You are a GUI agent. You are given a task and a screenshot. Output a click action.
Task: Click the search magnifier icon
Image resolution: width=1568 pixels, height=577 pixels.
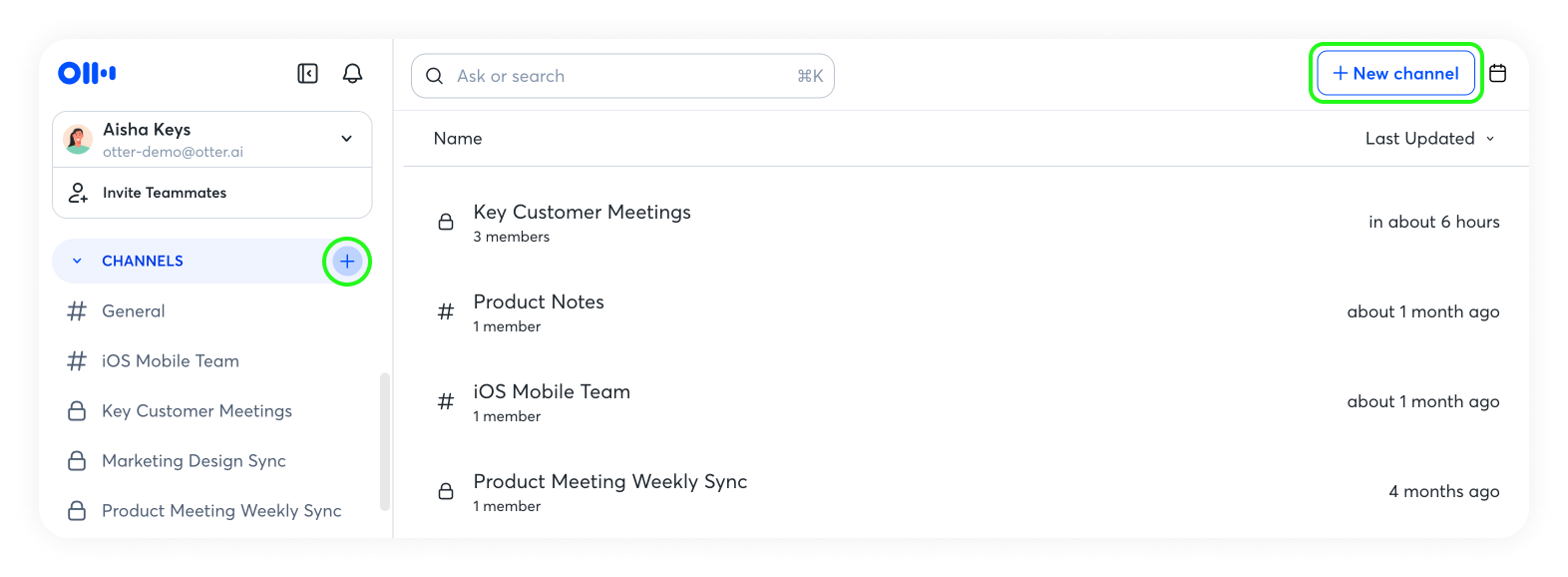click(434, 76)
